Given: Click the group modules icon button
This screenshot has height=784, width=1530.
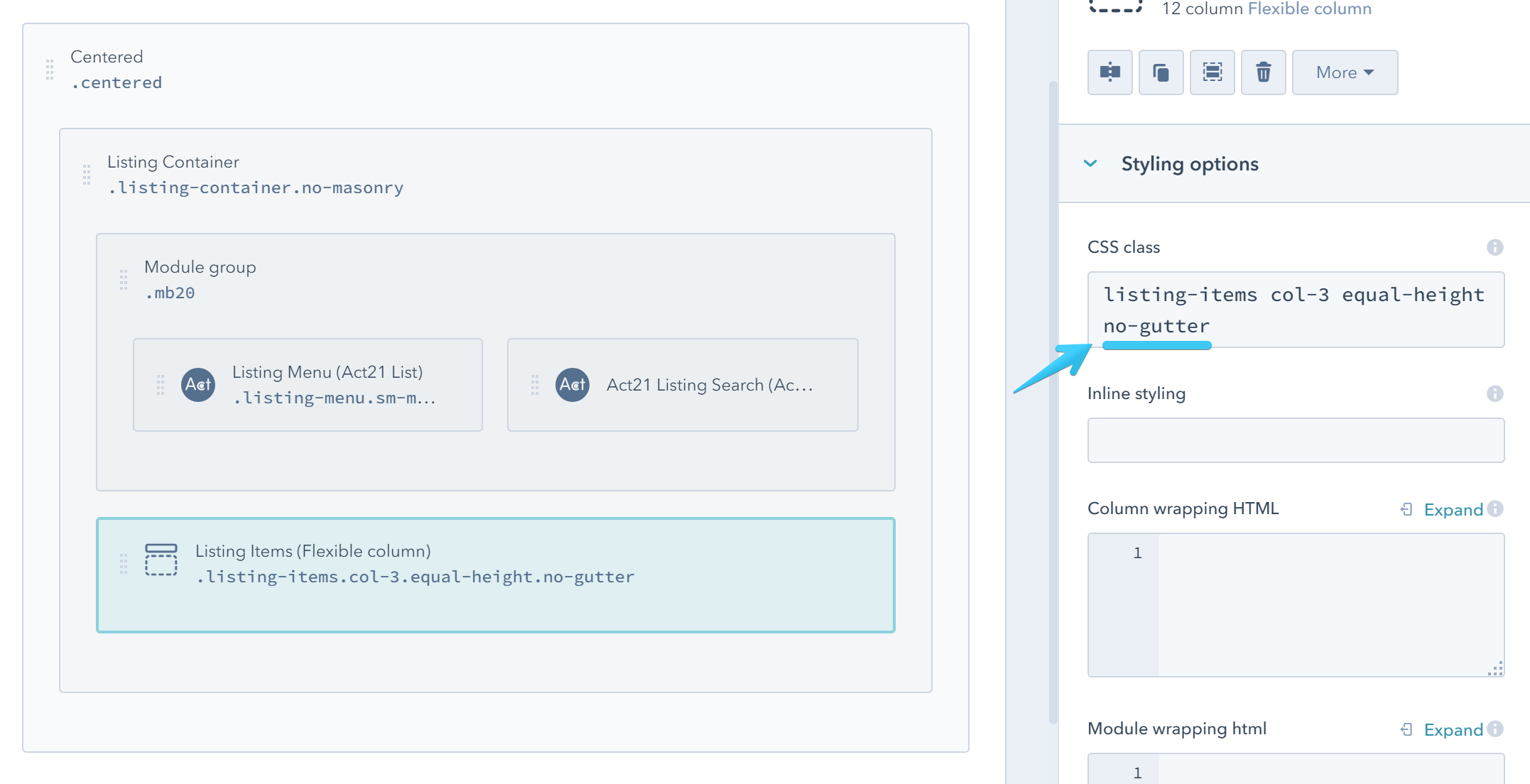Looking at the screenshot, I should point(1212,72).
